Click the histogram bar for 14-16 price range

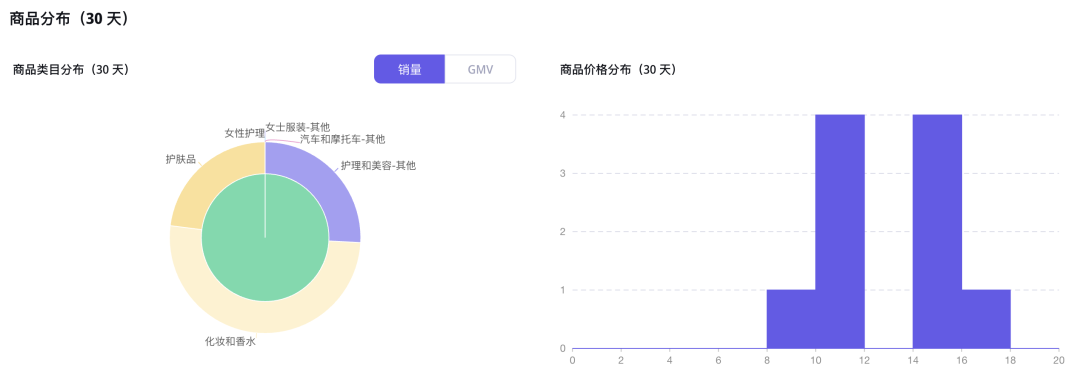937,231
